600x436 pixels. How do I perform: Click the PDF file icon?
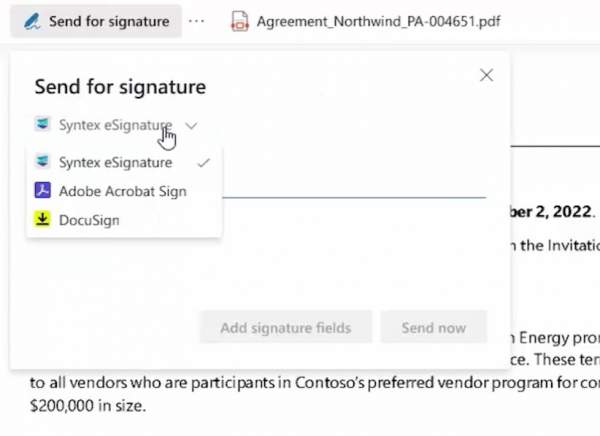(239, 21)
